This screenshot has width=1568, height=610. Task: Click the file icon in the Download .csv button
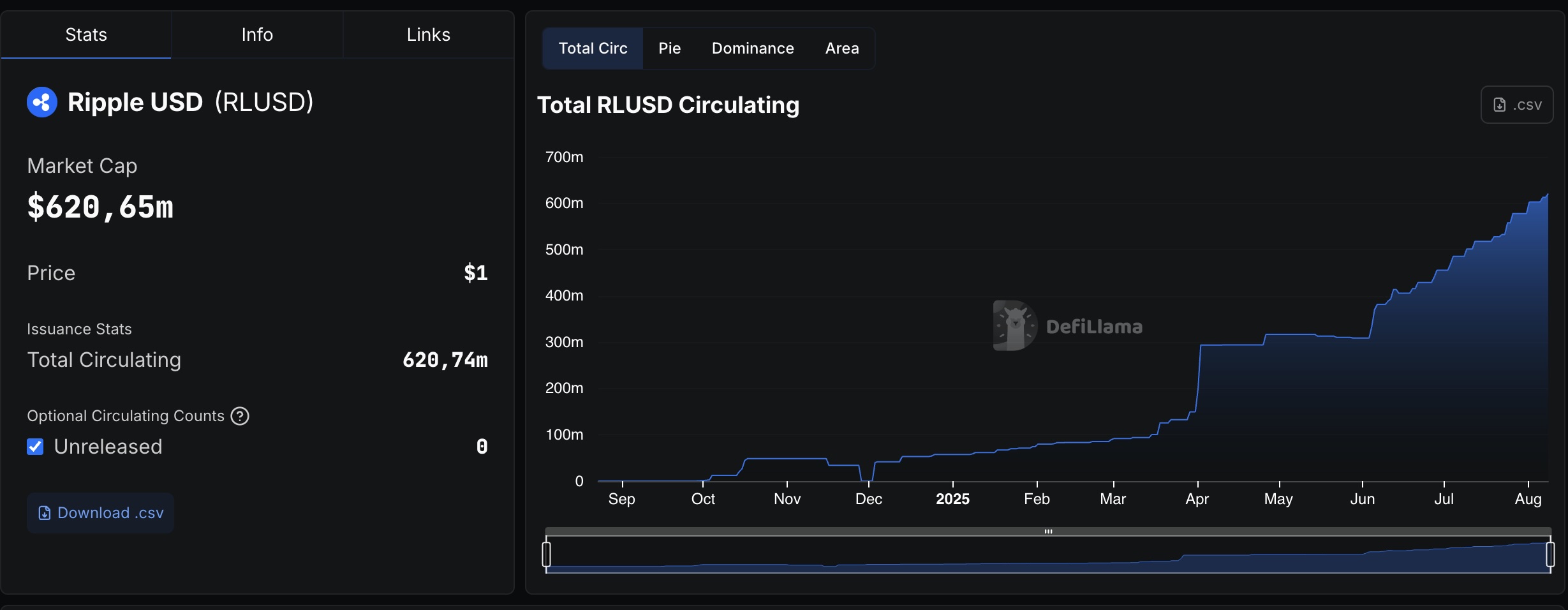[45, 513]
